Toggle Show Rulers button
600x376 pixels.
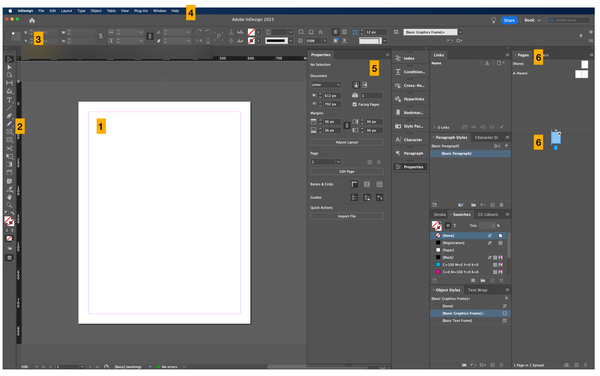click(x=354, y=184)
